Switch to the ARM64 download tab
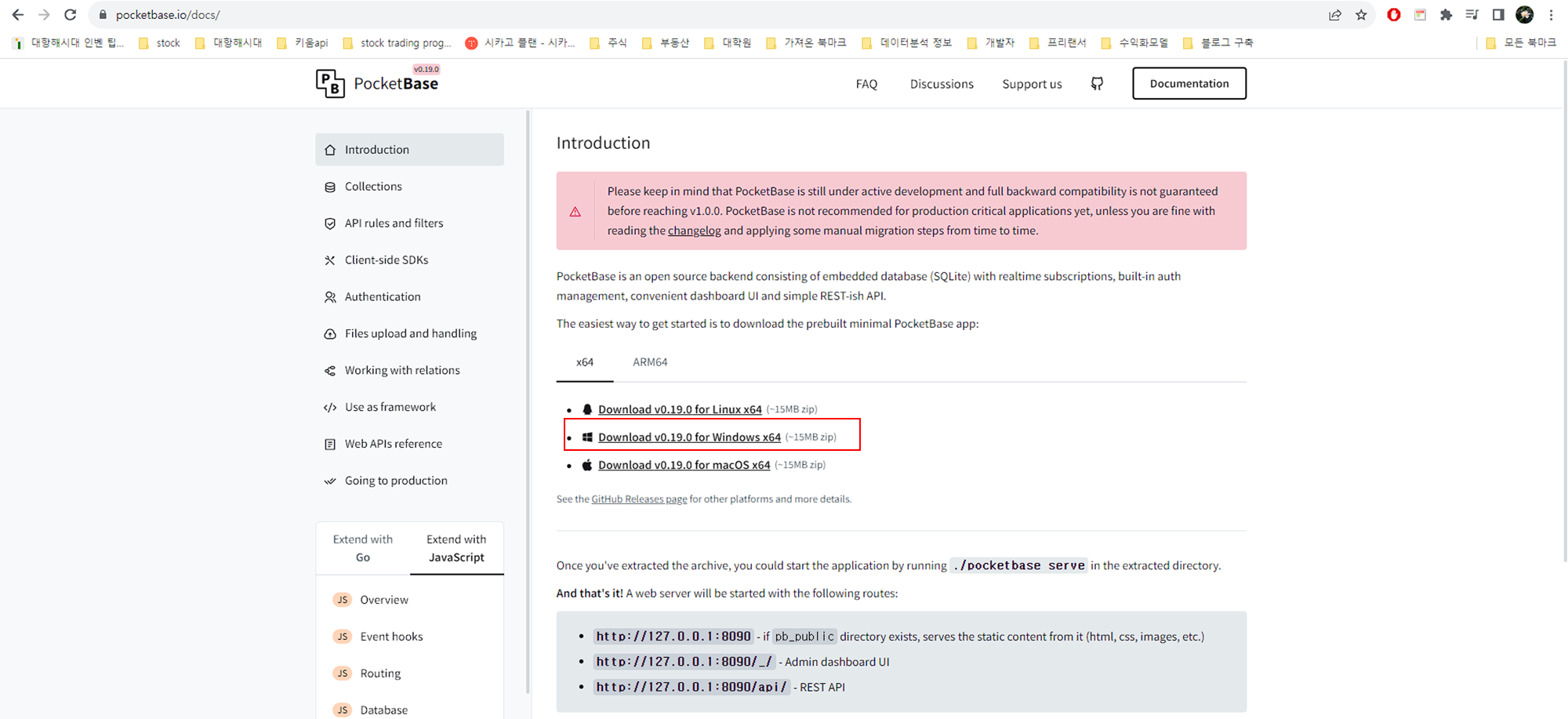This screenshot has width=1568, height=719. pos(650,362)
